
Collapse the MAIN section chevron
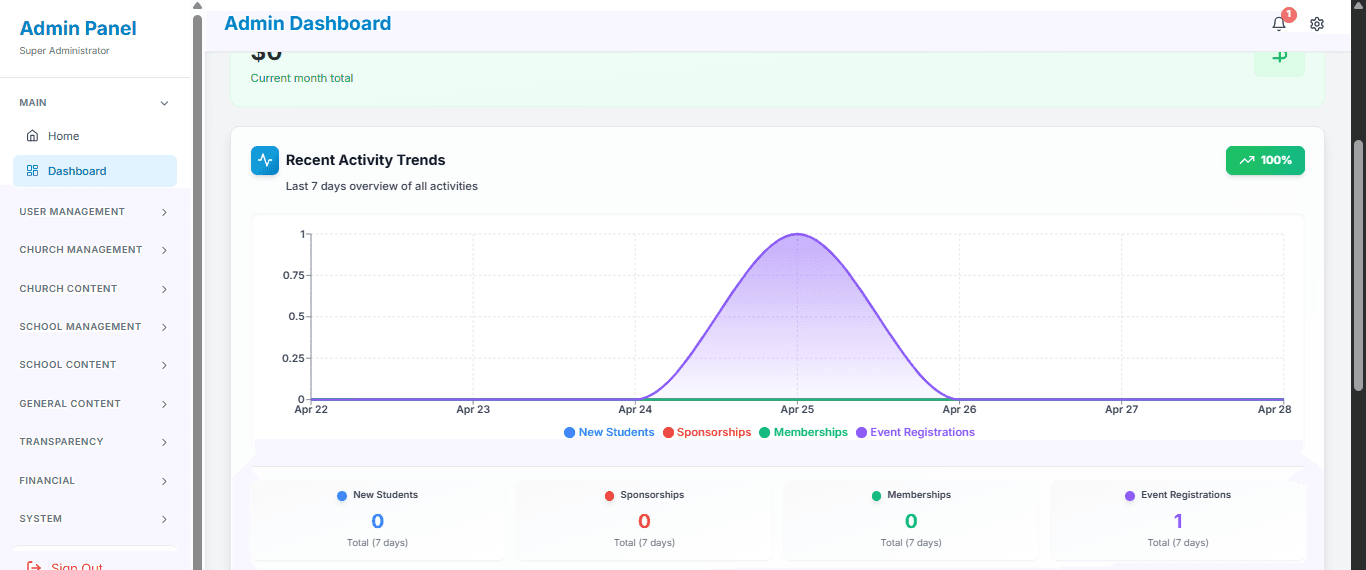point(165,103)
